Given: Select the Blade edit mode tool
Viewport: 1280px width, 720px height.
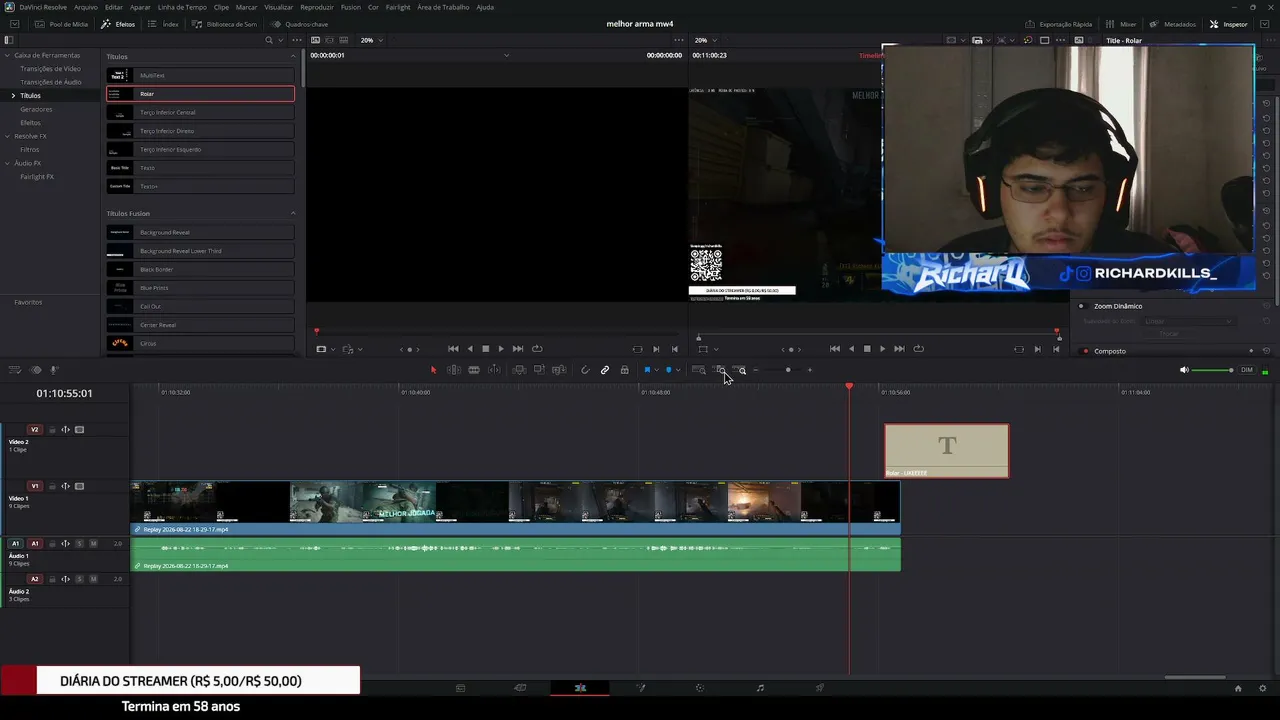Looking at the screenshot, I should (494, 370).
